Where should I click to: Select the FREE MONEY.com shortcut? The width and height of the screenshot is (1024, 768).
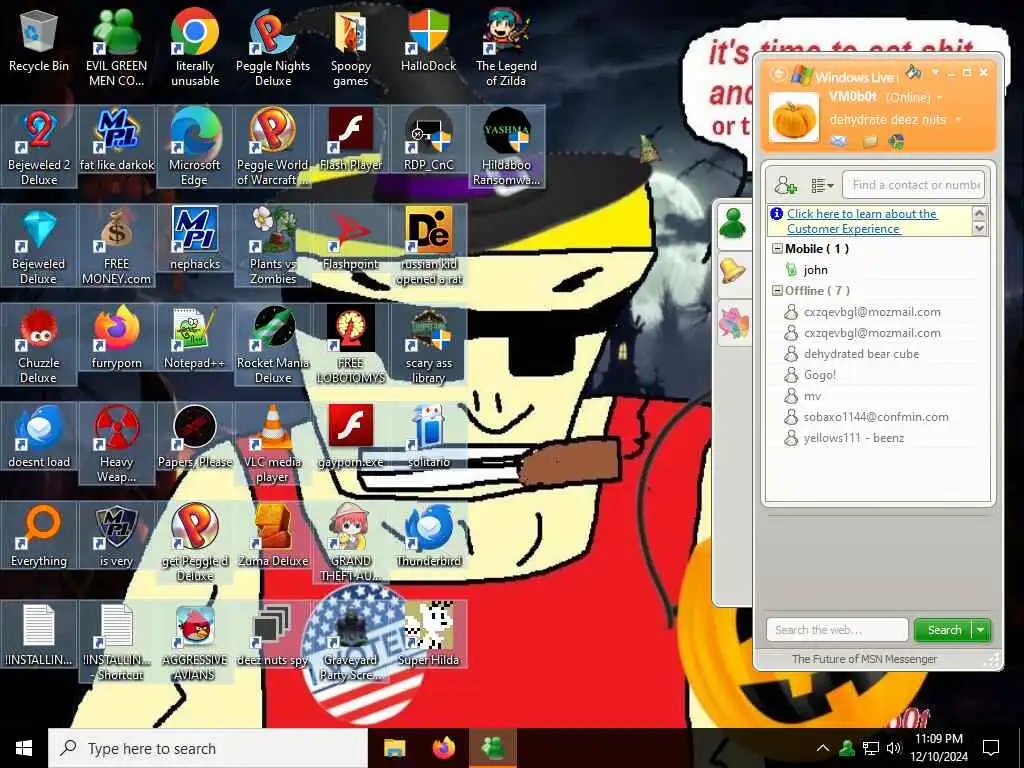click(116, 247)
